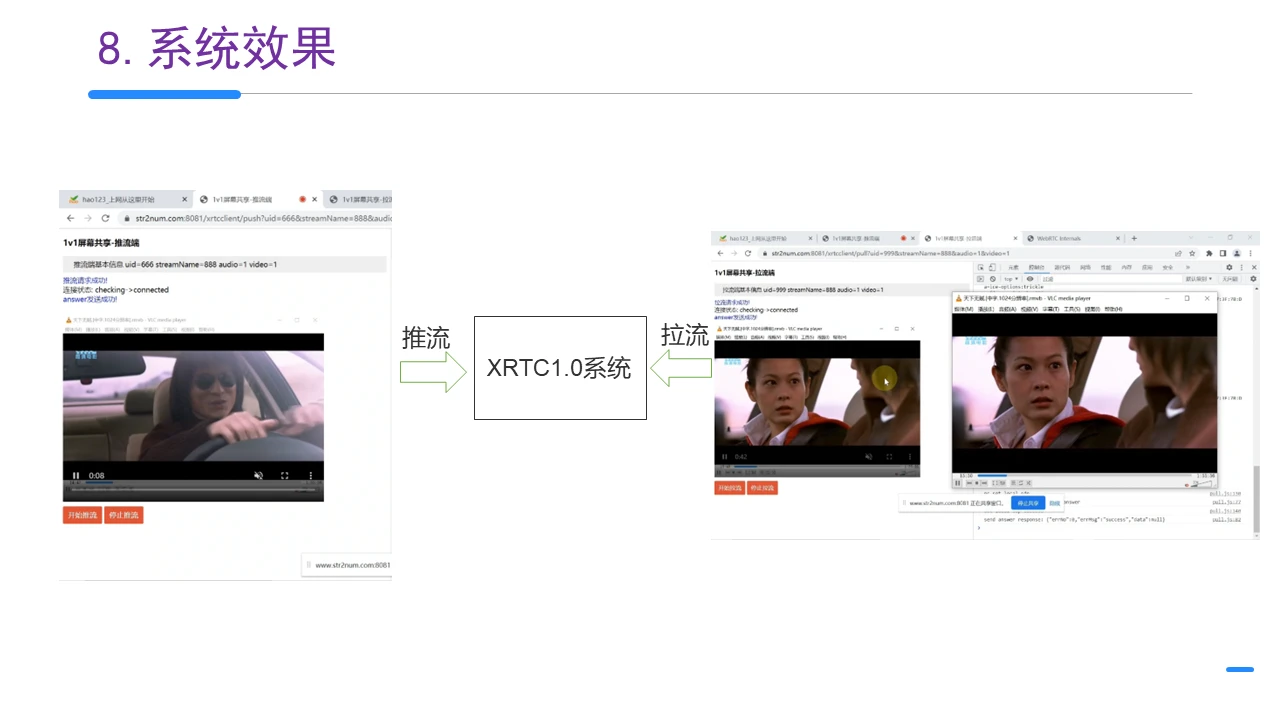The height and width of the screenshot is (720, 1280).
Task: Go back in the right pull-page browser
Action: 720,253
